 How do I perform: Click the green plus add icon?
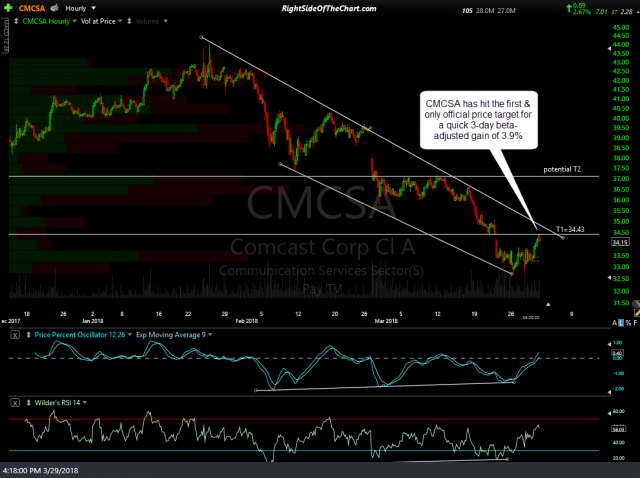(8, 8)
